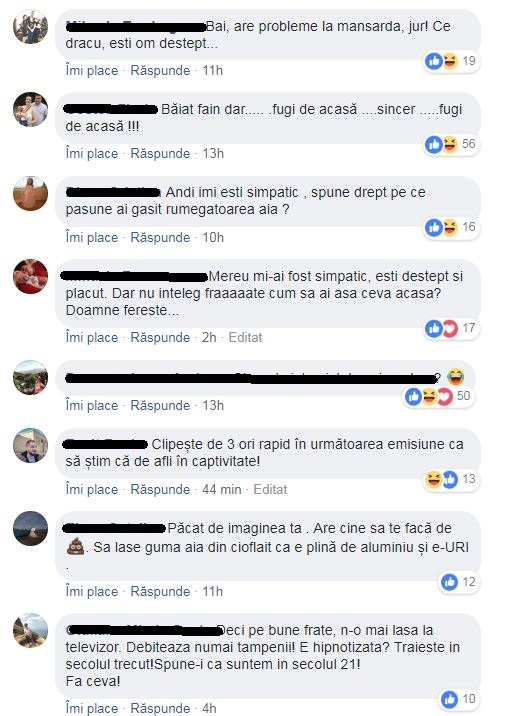513x716 pixels.
Task: Open the Editat link beside 44 min
Action: [270, 490]
